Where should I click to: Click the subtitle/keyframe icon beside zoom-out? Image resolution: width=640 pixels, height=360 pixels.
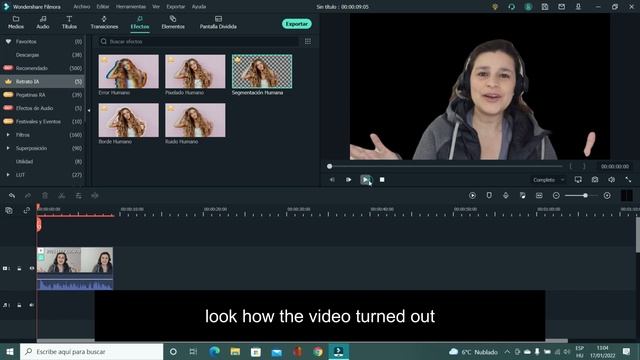pos(539,196)
